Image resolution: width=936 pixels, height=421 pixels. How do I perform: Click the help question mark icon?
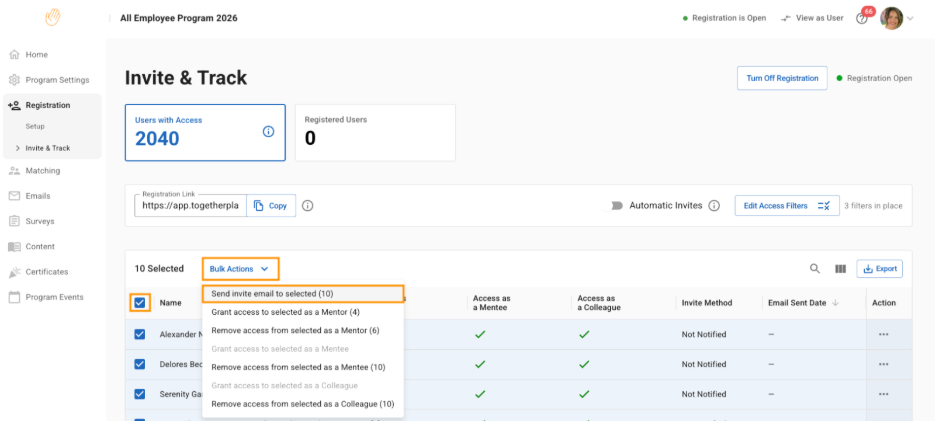(x=862, y=19)
